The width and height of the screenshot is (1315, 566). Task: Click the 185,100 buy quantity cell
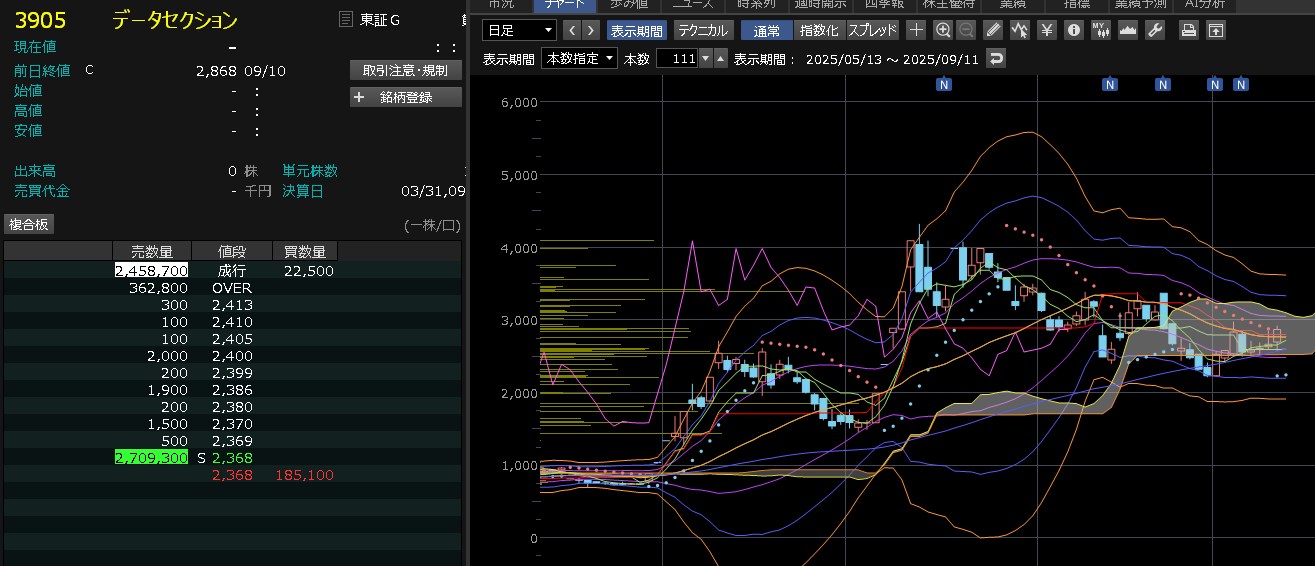[304, 474]
